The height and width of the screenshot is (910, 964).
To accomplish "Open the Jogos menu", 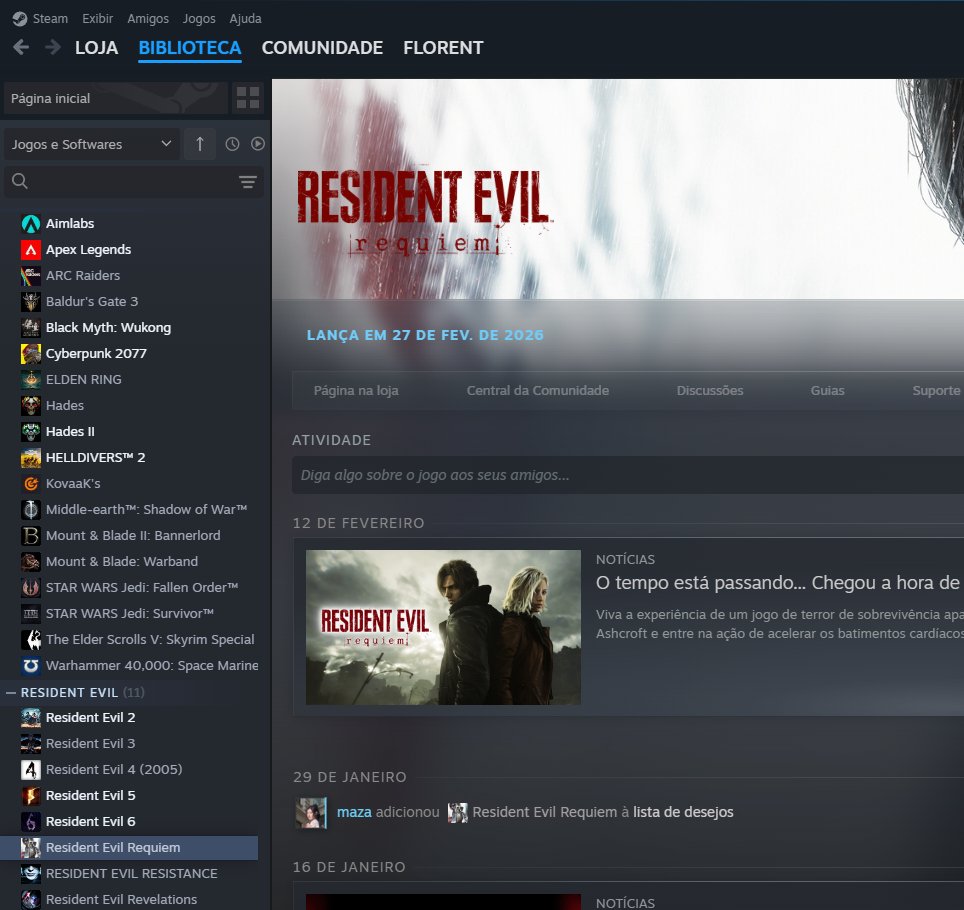I will click(x=199, y=18).
